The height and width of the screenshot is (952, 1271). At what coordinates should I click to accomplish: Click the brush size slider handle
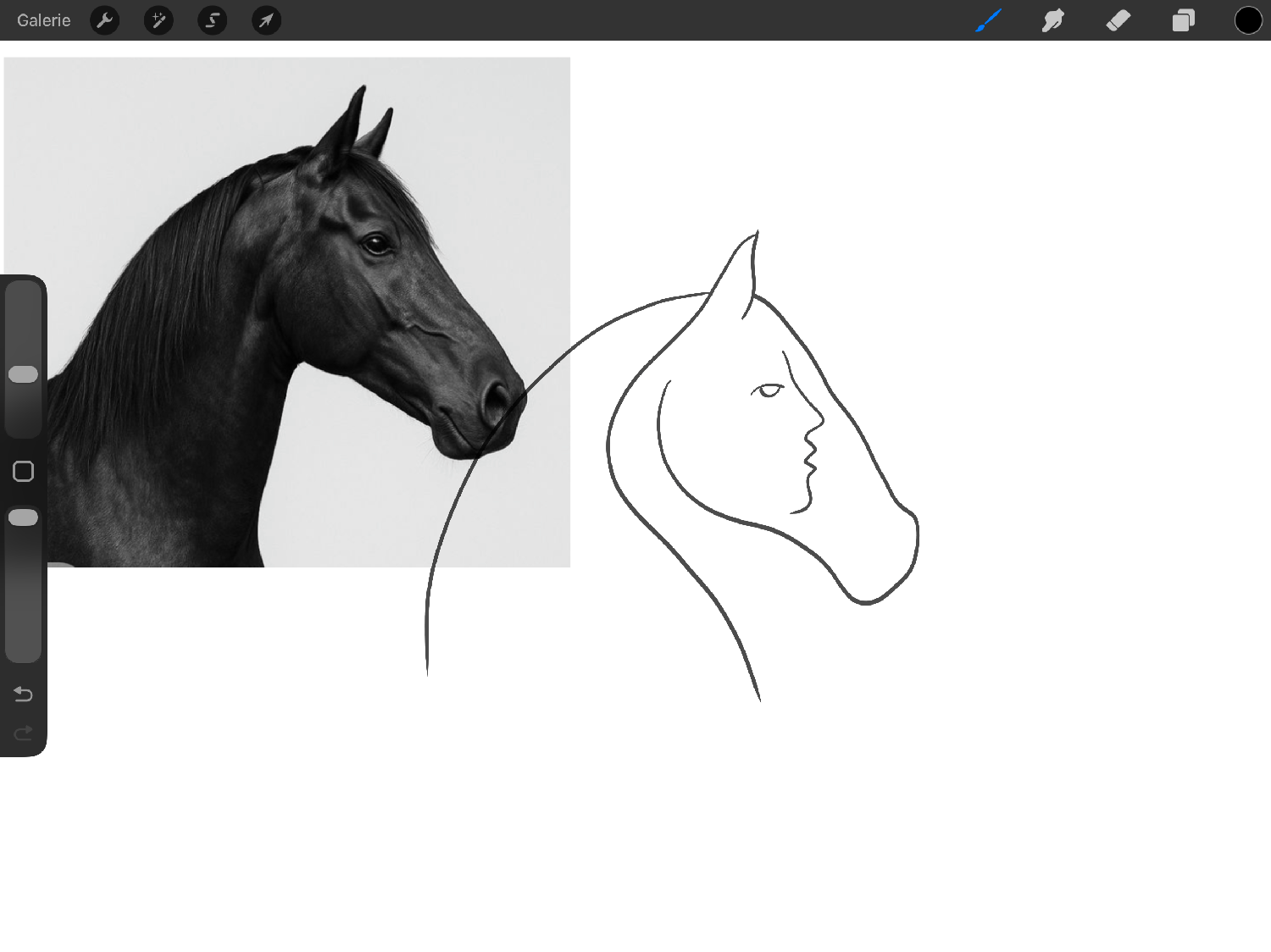[23, 374]
